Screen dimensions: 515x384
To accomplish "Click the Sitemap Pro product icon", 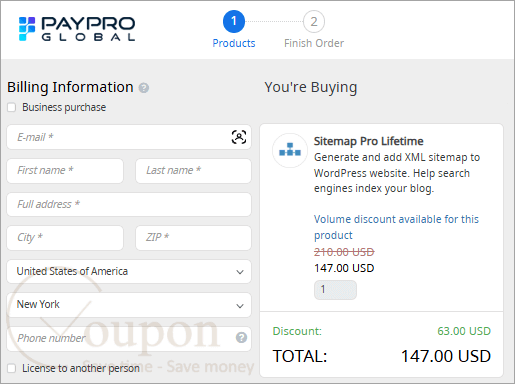I will tap(290, 150).
